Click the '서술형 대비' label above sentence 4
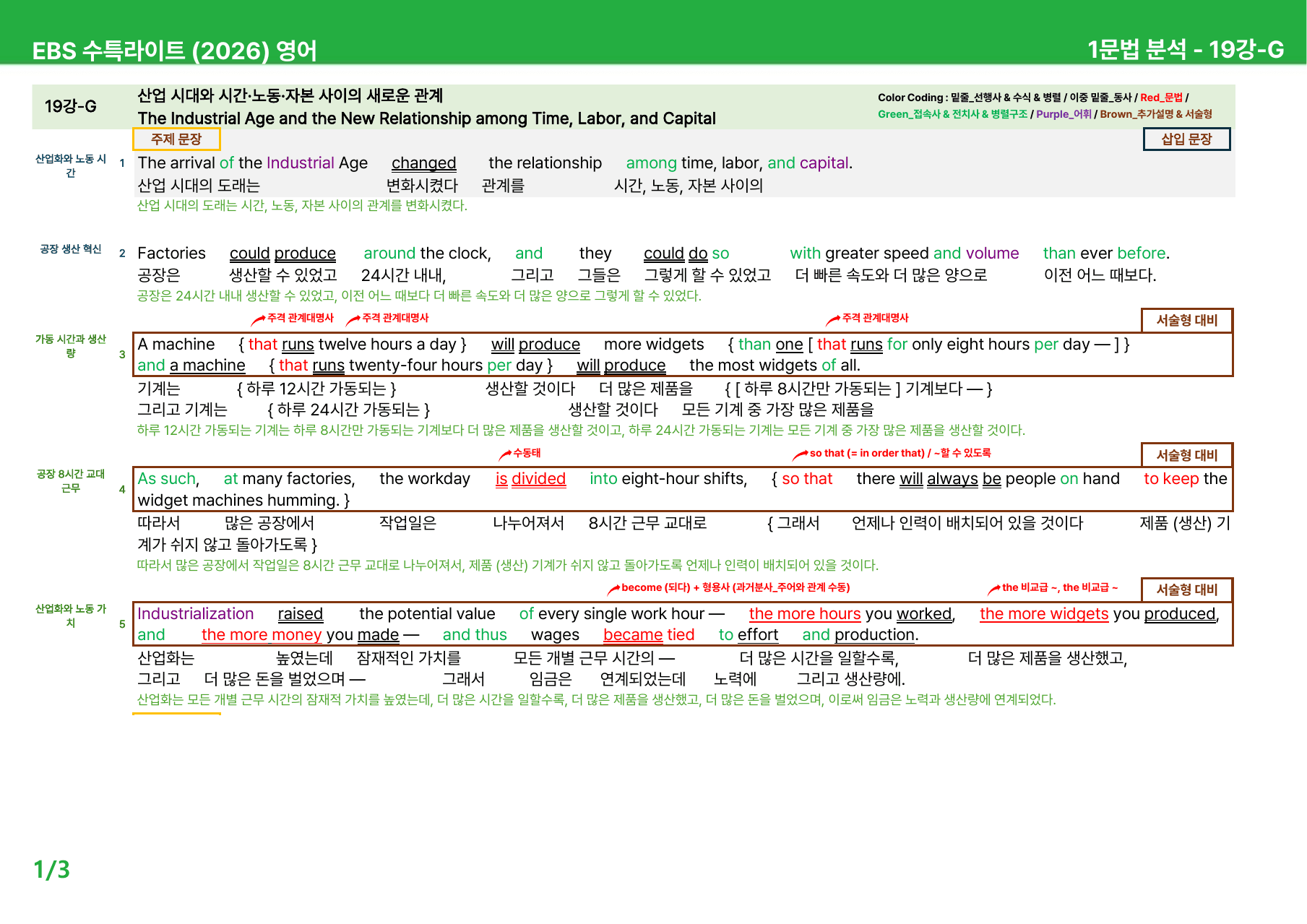The height and width of the screenshot is (924, 1307). click(1187, 455)
